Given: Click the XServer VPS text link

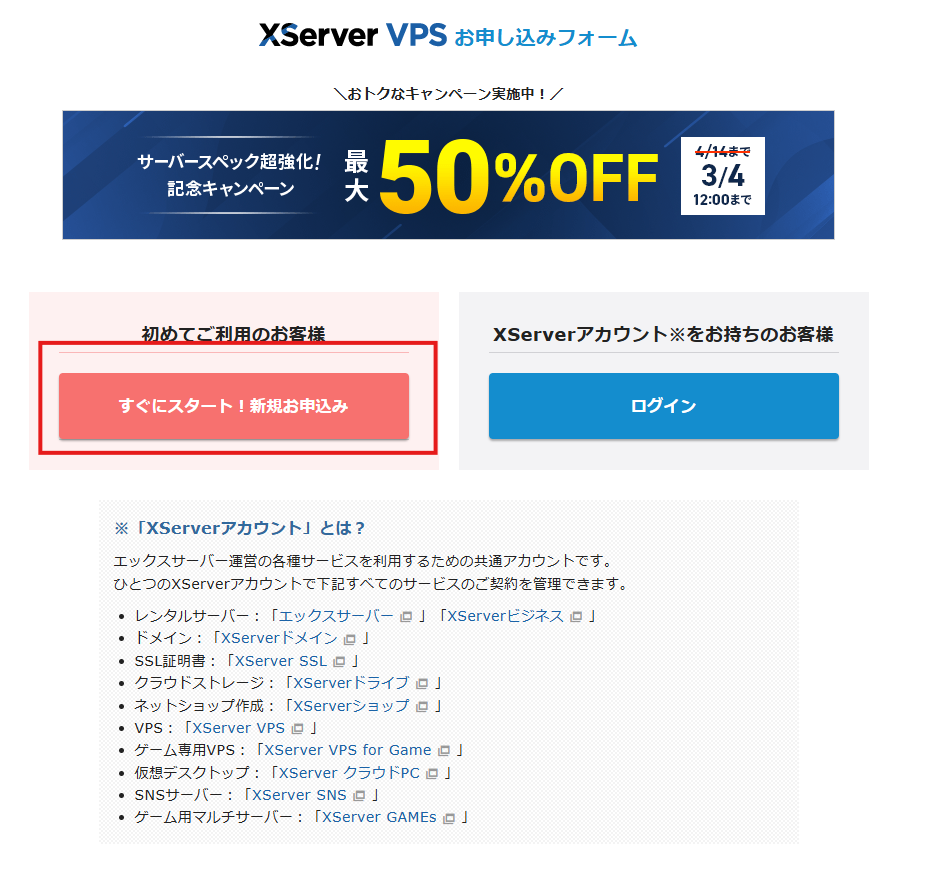Looking at the screenshot, I should pos(238,728).
